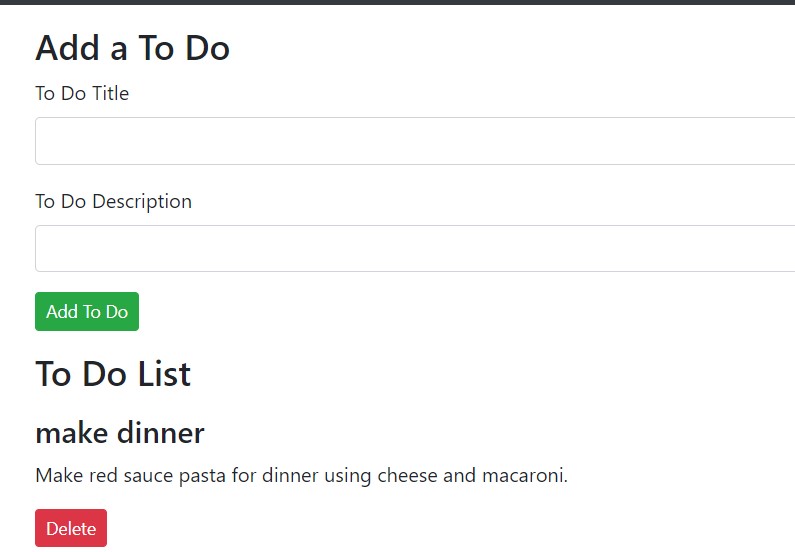Click the word 'make' in item title
The width and height of the screenshot is (795, 552).
coord(71,433)
